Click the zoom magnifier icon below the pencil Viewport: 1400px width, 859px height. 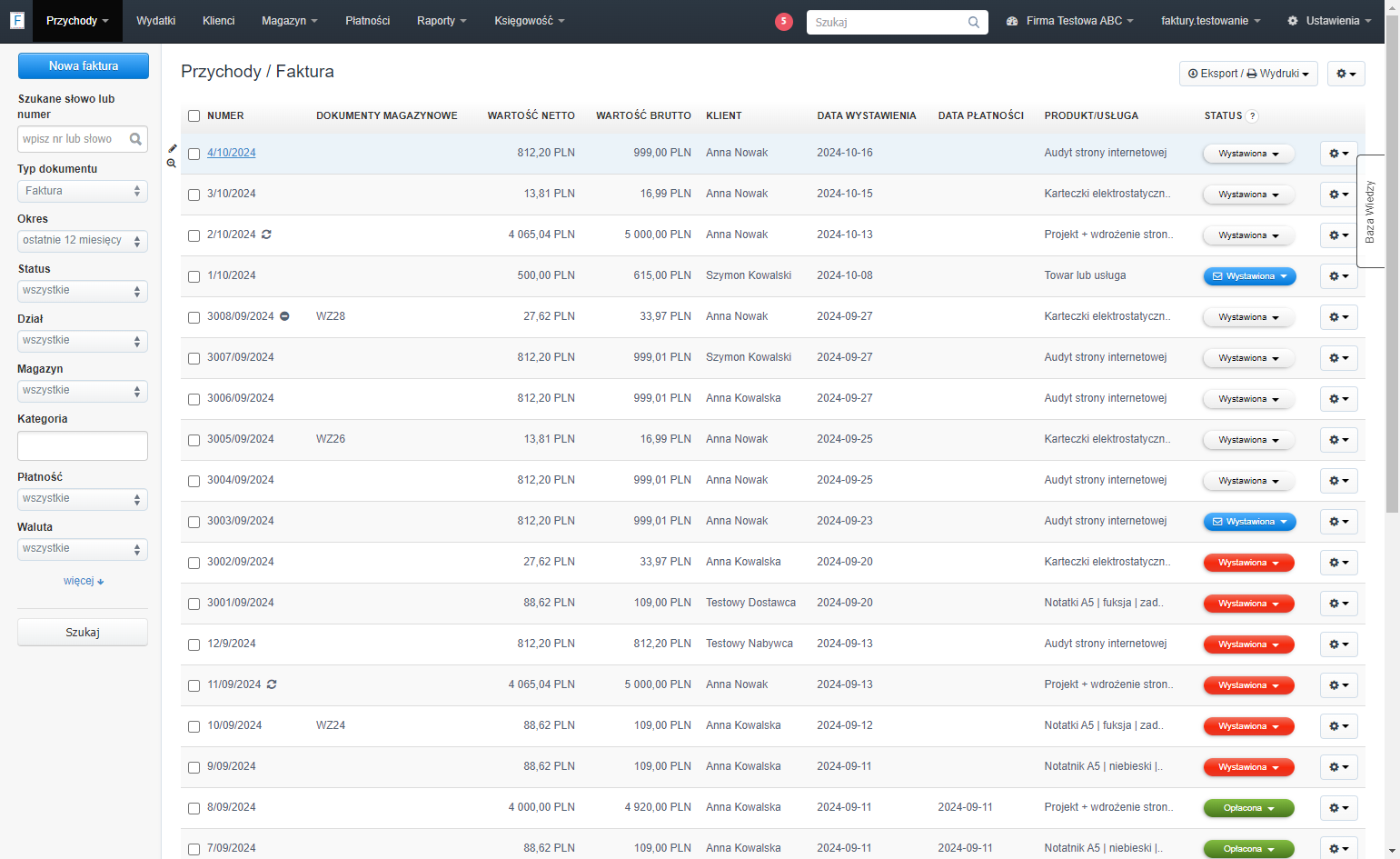[172, 164]
